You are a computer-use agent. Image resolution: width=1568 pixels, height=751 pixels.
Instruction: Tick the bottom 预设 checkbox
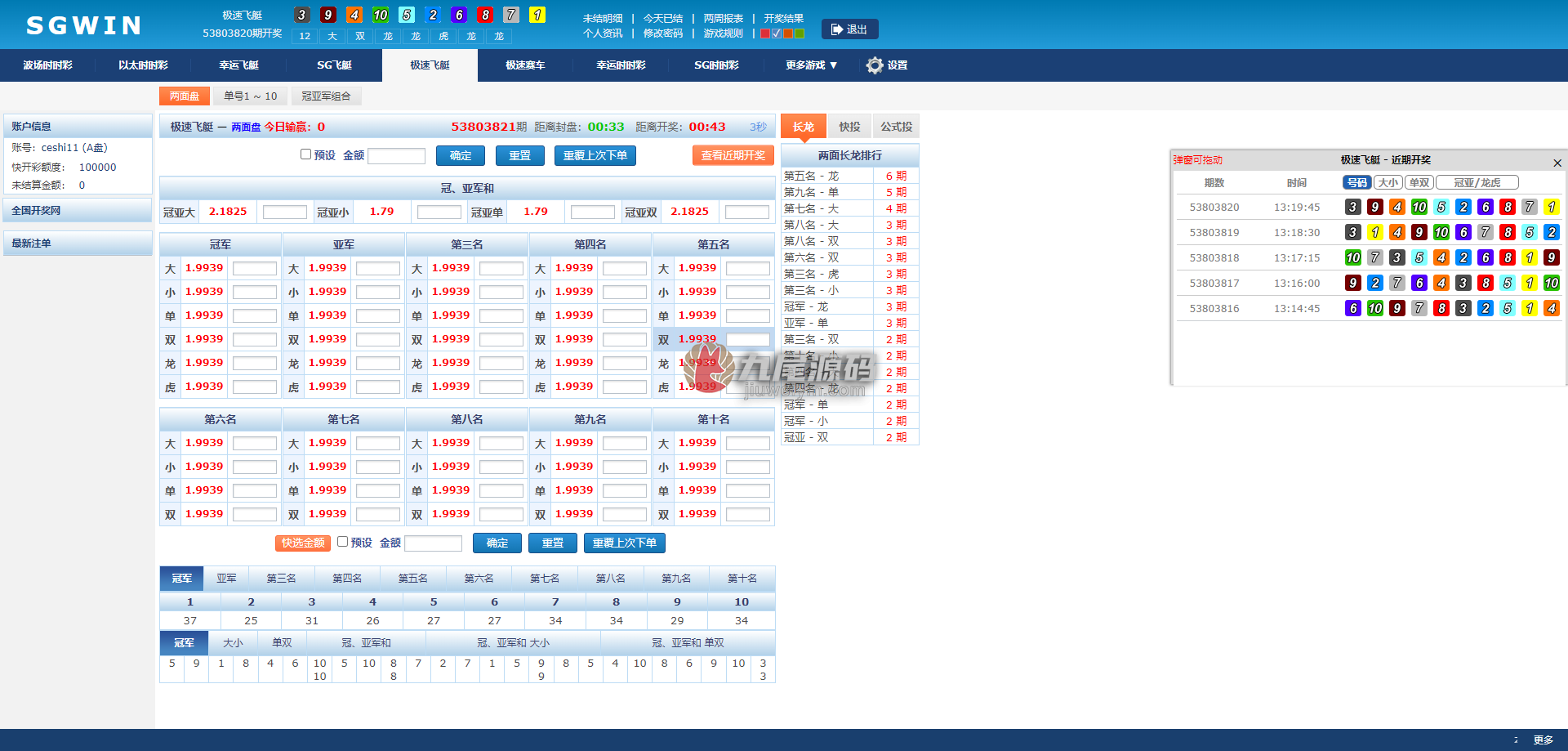click(342, 541)
